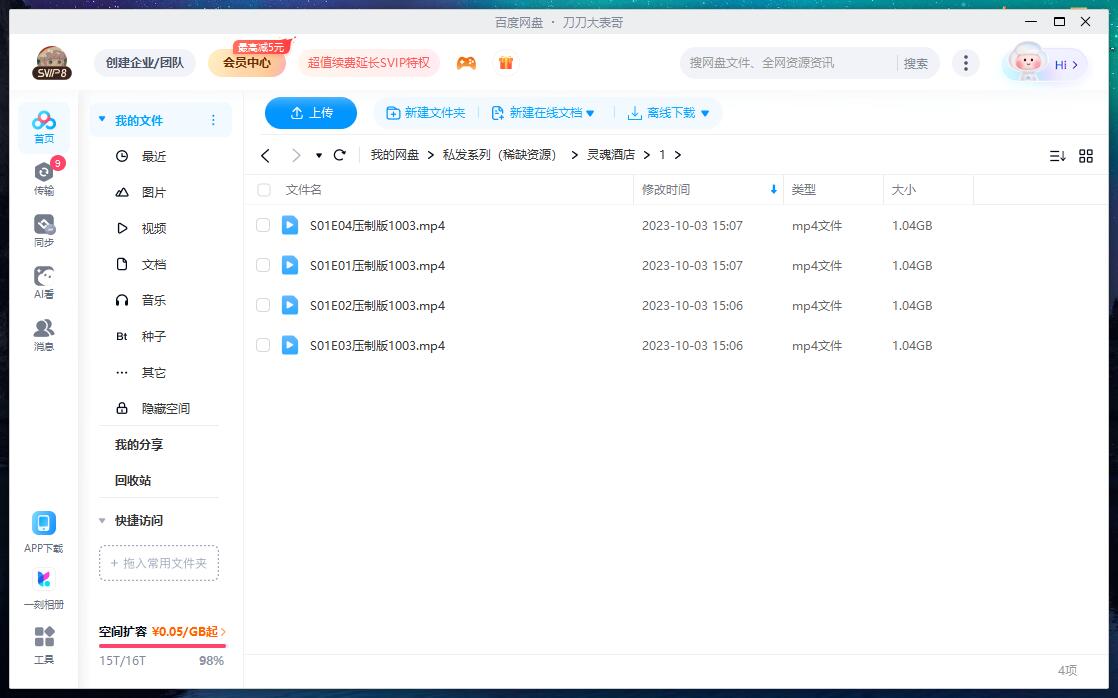This screenshot has width=1118, height=698.
Task: Open the 回收站 recycle bin
Action: pos(131,480)
